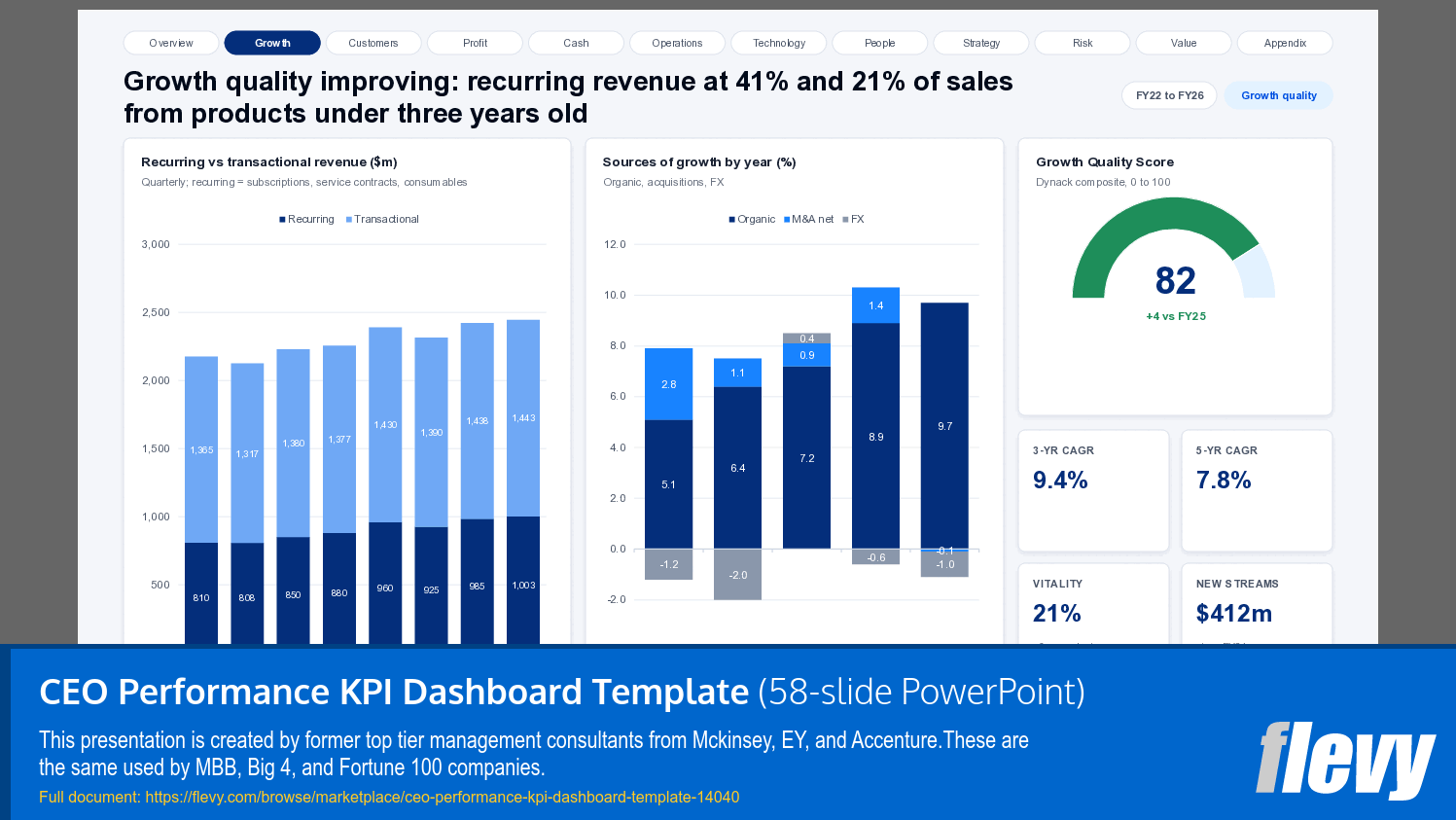The image size is (1456, 820).
Task: Select the 5-YR CAGR 7.8% card
Action: [1256, 490]
